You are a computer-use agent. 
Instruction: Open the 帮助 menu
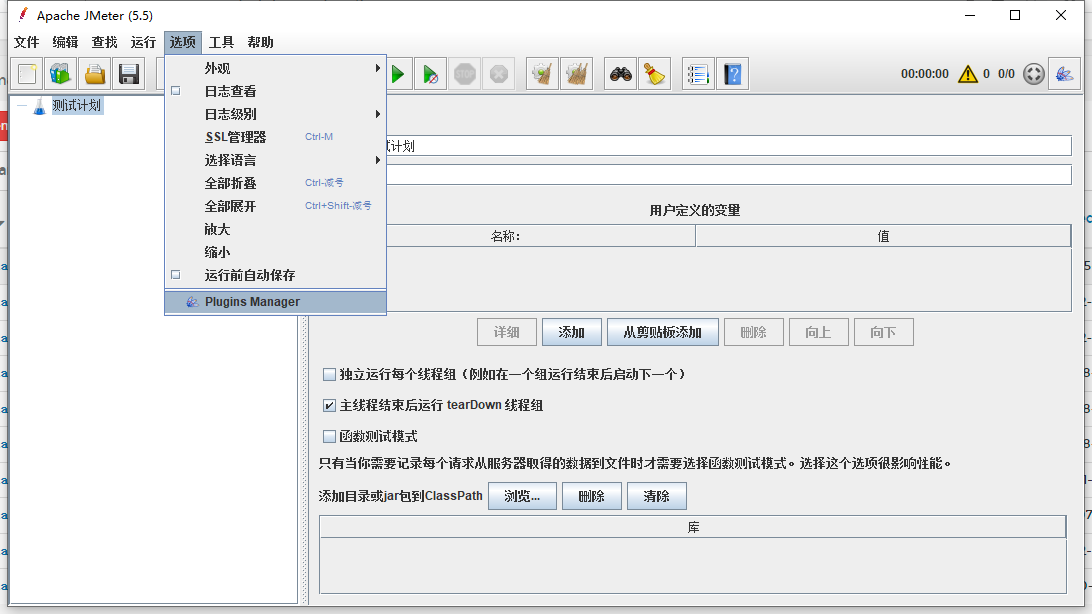pyautogui.click(x=260, y=42)
